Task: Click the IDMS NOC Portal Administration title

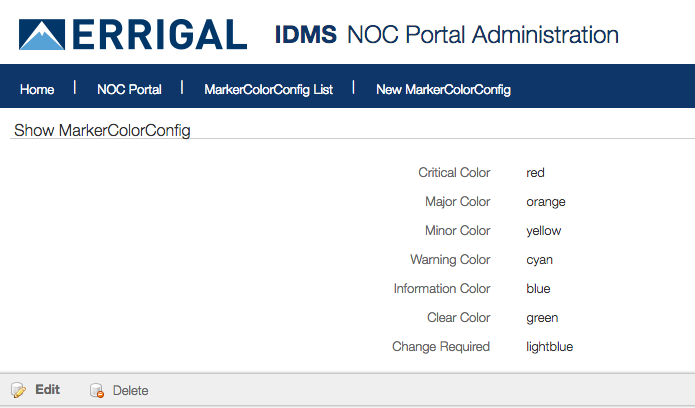Action: coord(446,35)
